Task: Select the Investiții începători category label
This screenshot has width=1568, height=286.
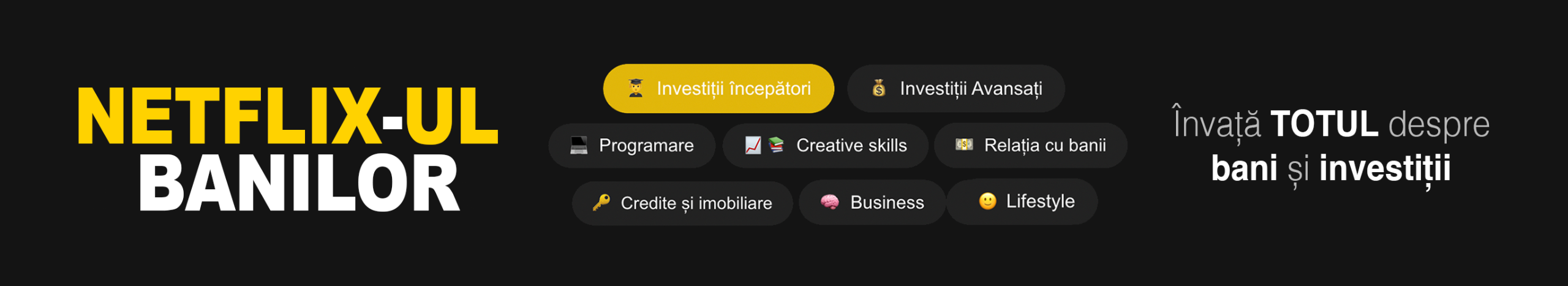Action: pyautogui.click(x=734, y=89)
